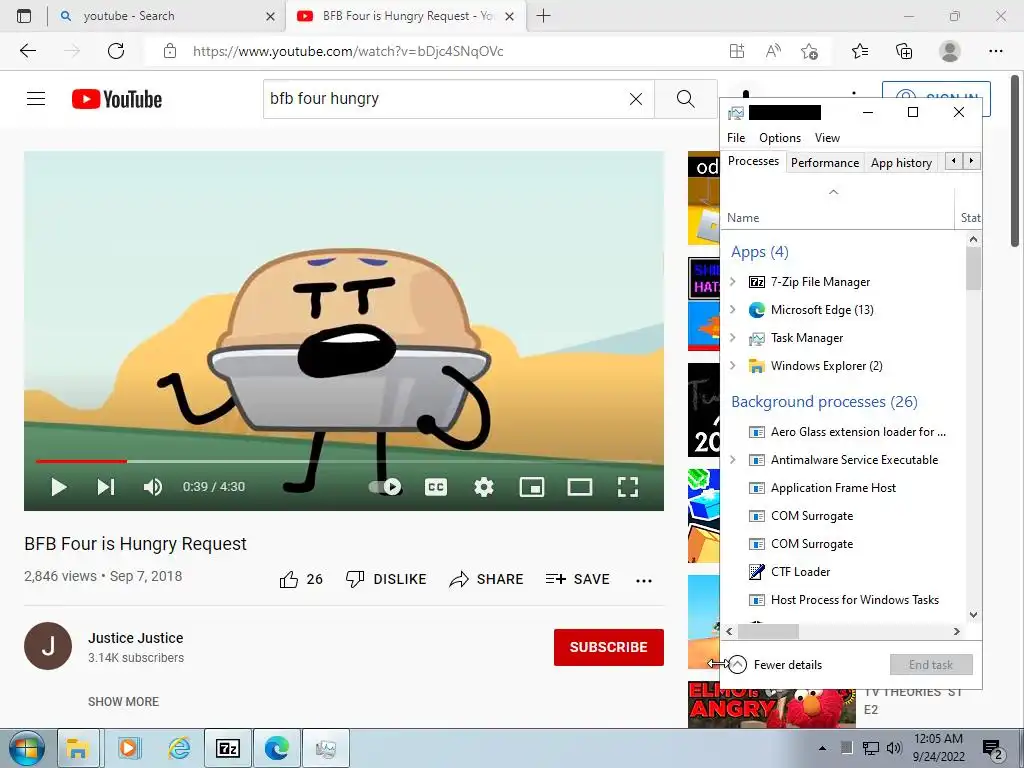Save video to a playlist

(x=578, y=579)
